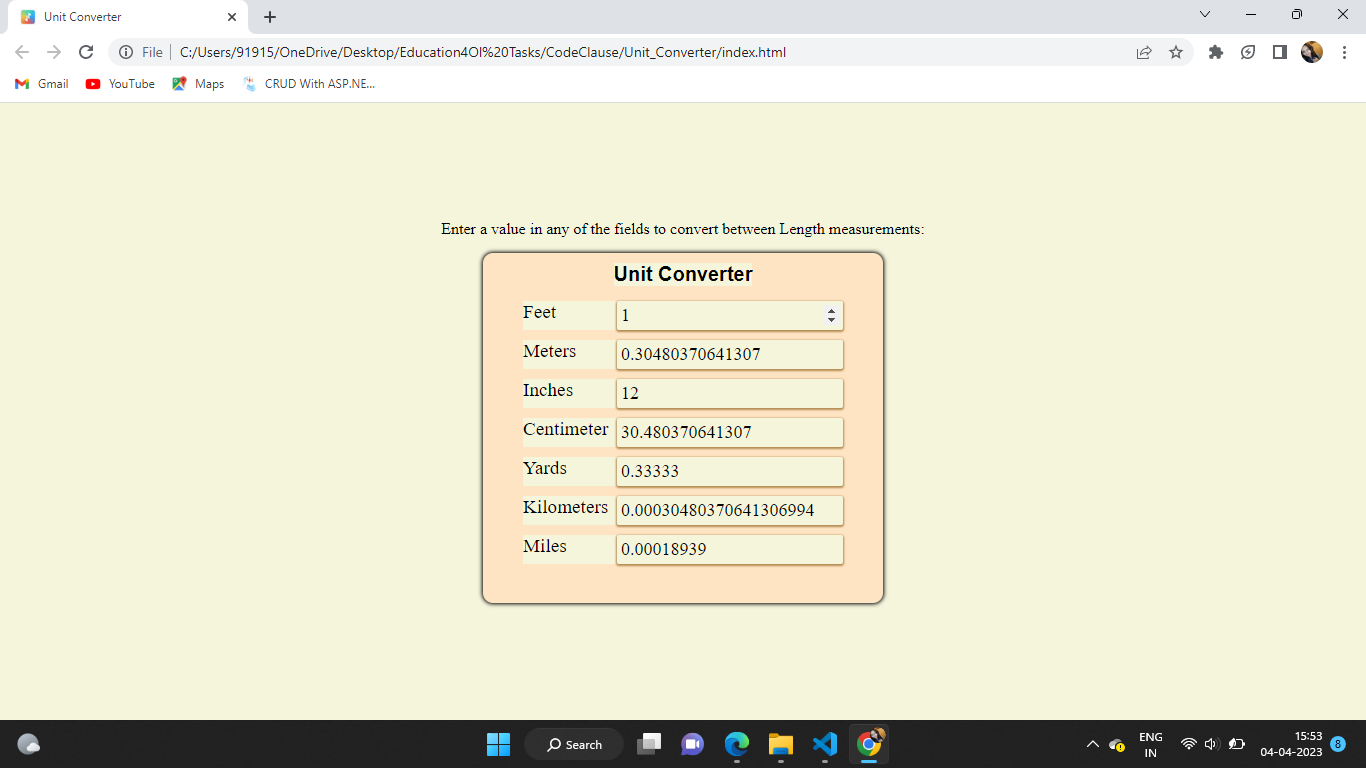Open Gmail from the bookmarks bar

40,84
